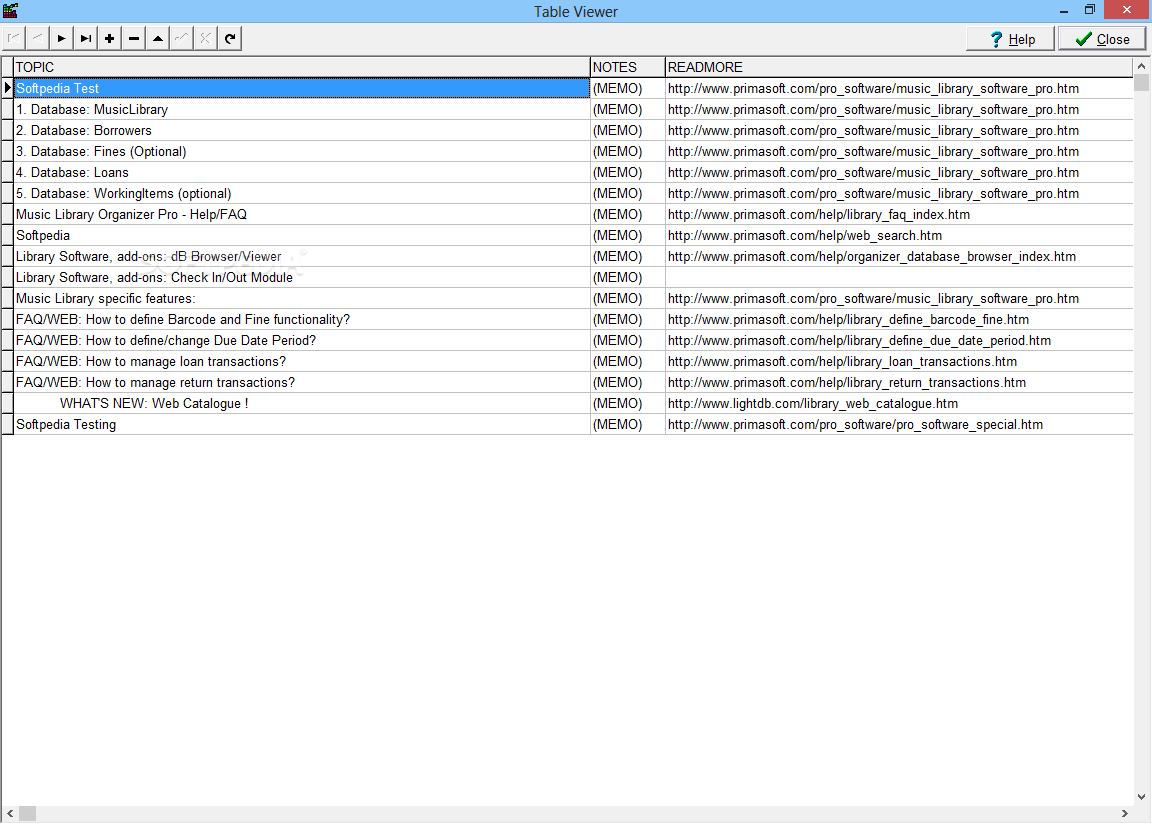The width and height of the screenshot is (1152, 824).
Task: Click the Table Viewer app icon
Action: [10, 11]
